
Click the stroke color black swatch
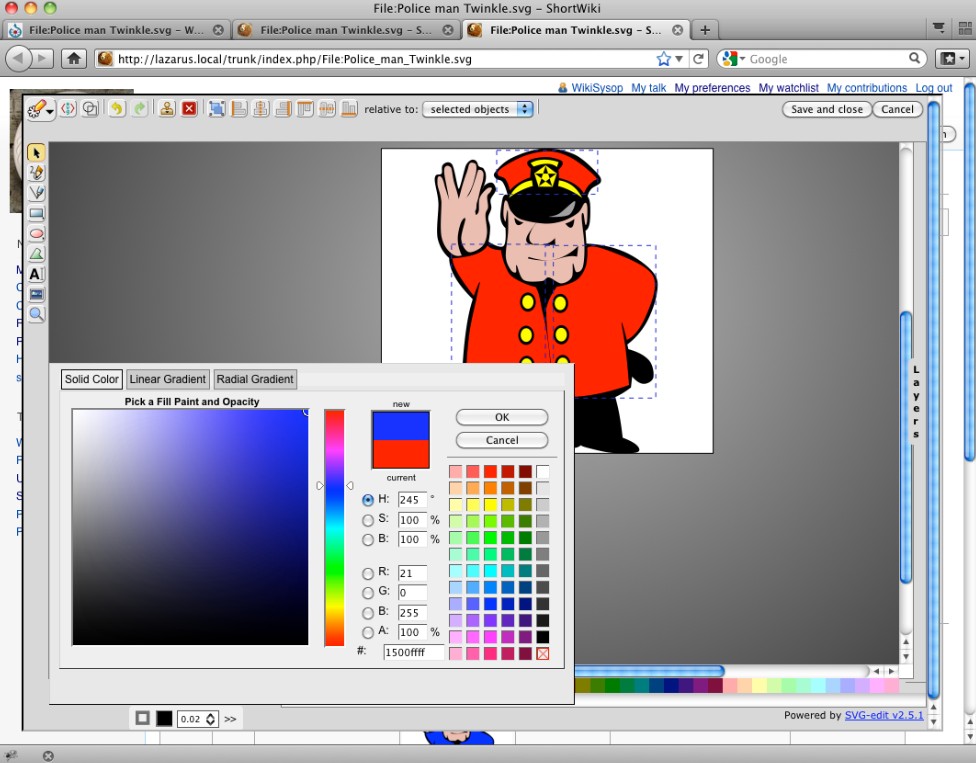pyautogui.click(x=164, y=718)
